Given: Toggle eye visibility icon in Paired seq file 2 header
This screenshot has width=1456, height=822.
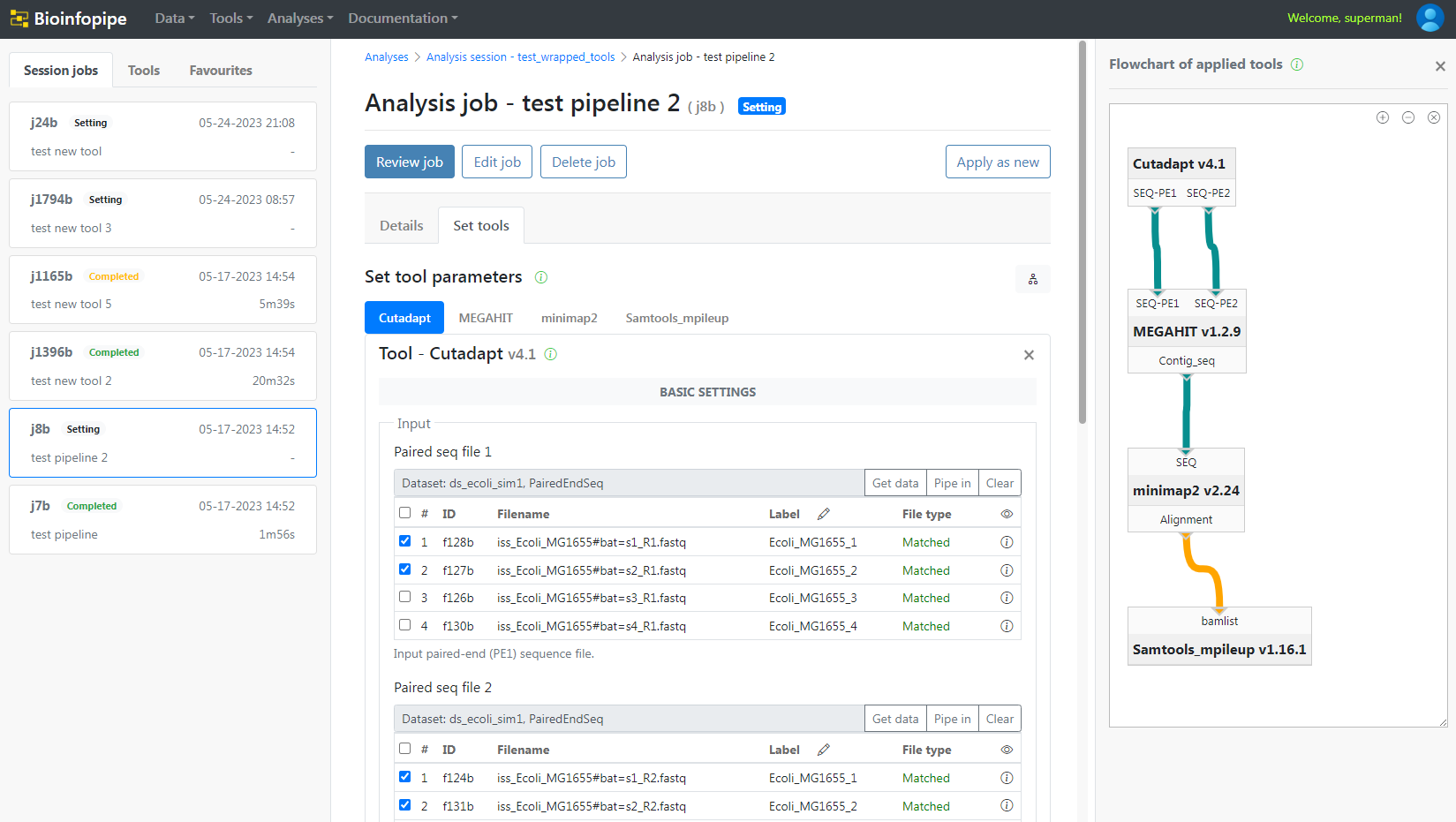Looking at the screenshot, I should 1007,750.
